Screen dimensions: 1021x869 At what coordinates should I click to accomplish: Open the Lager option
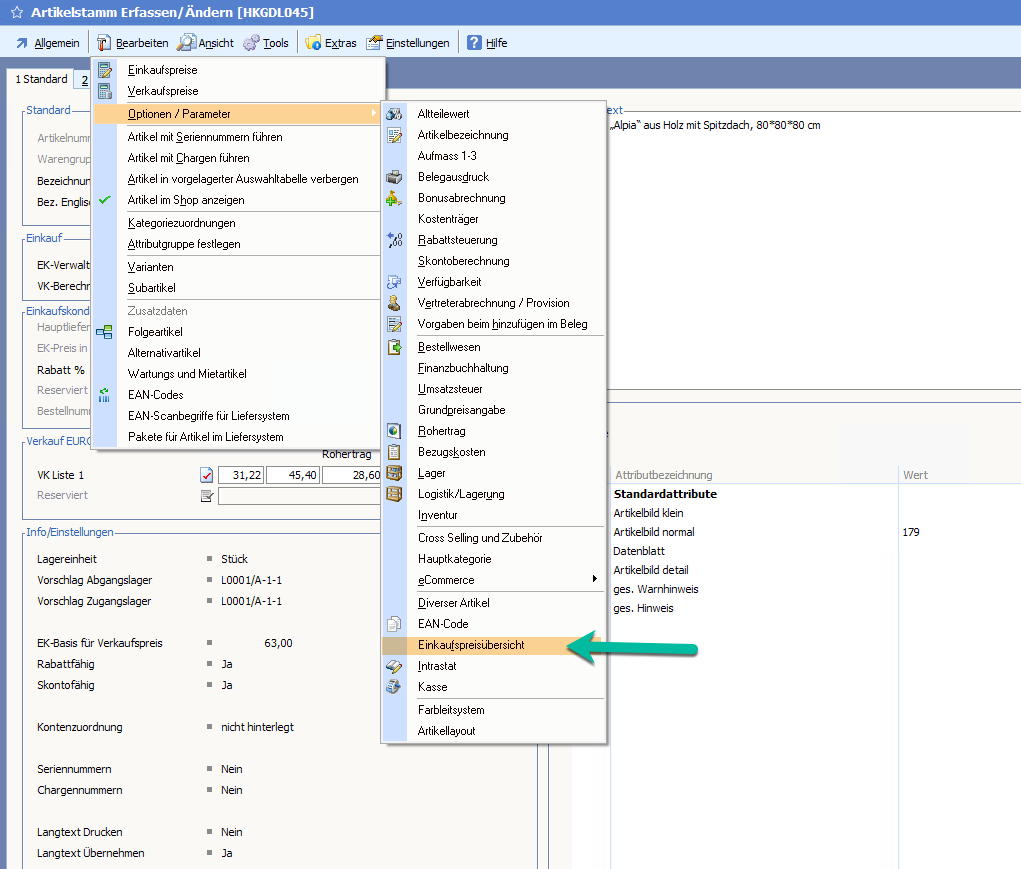[432, 473]
